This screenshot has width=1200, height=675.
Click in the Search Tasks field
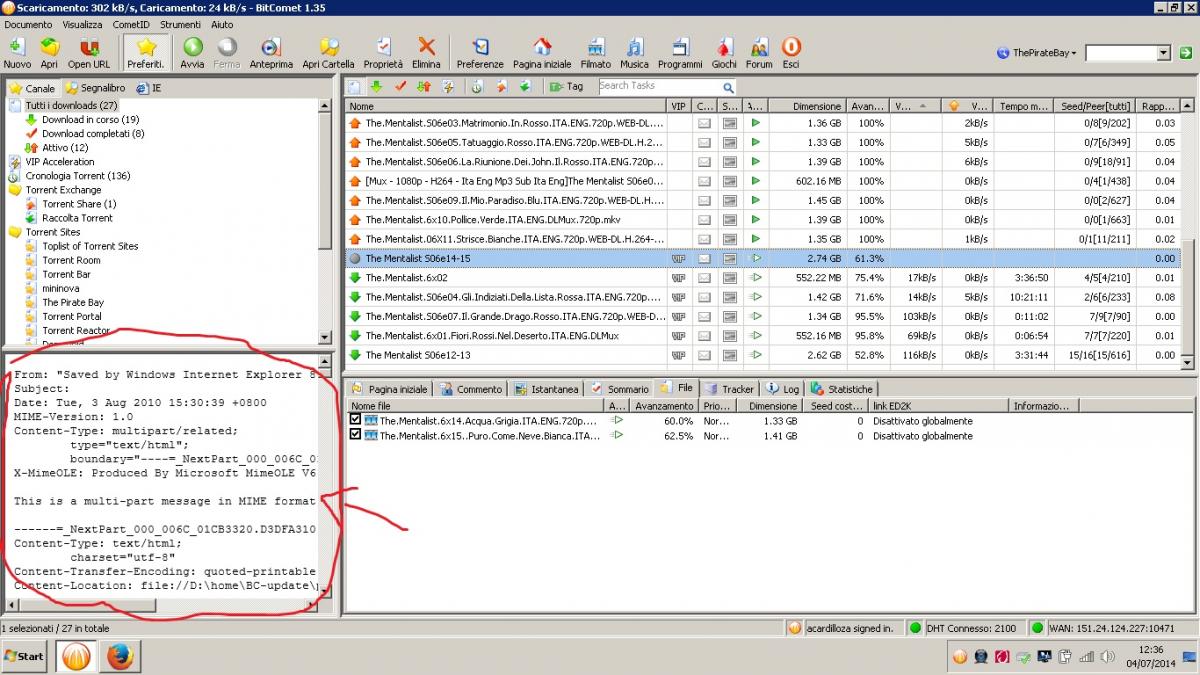658,86
